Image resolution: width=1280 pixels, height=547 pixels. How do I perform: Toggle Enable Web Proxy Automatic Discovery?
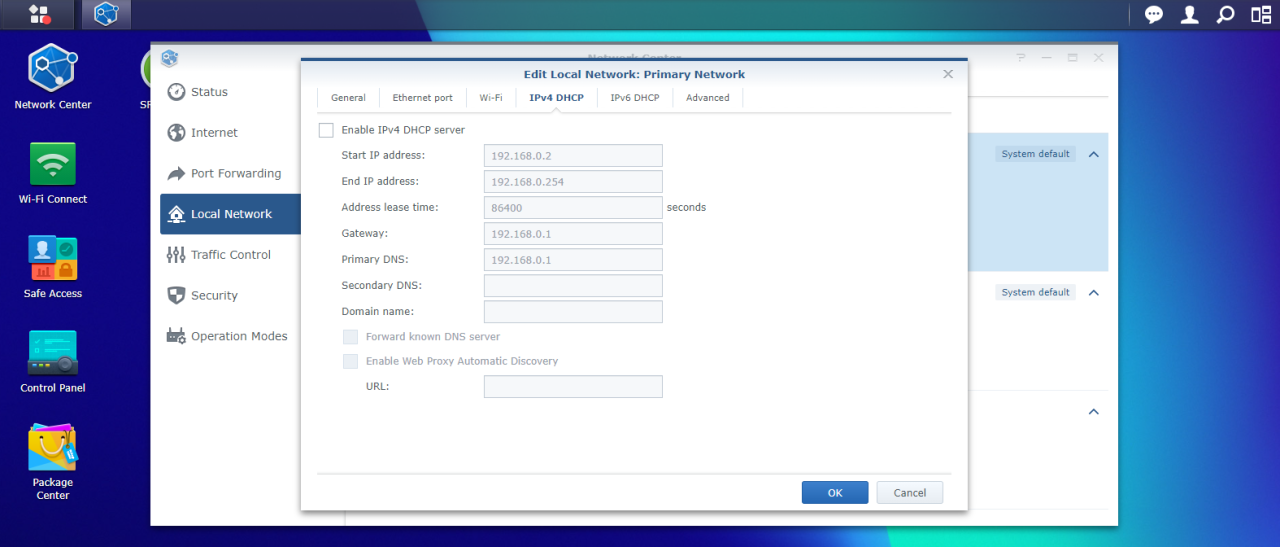(350, 361)
